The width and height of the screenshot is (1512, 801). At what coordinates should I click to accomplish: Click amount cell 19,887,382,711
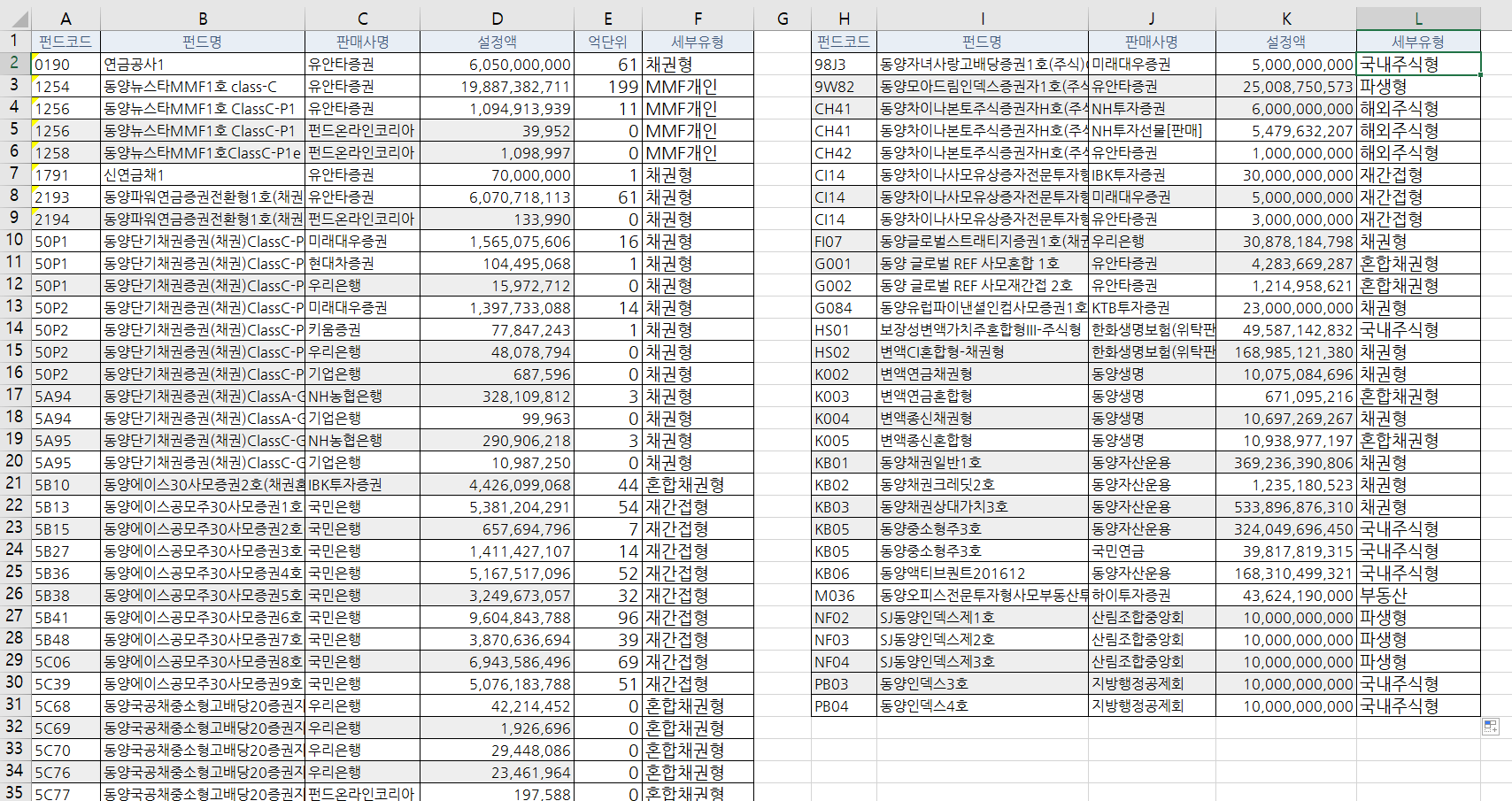click(x=498, y=86)
